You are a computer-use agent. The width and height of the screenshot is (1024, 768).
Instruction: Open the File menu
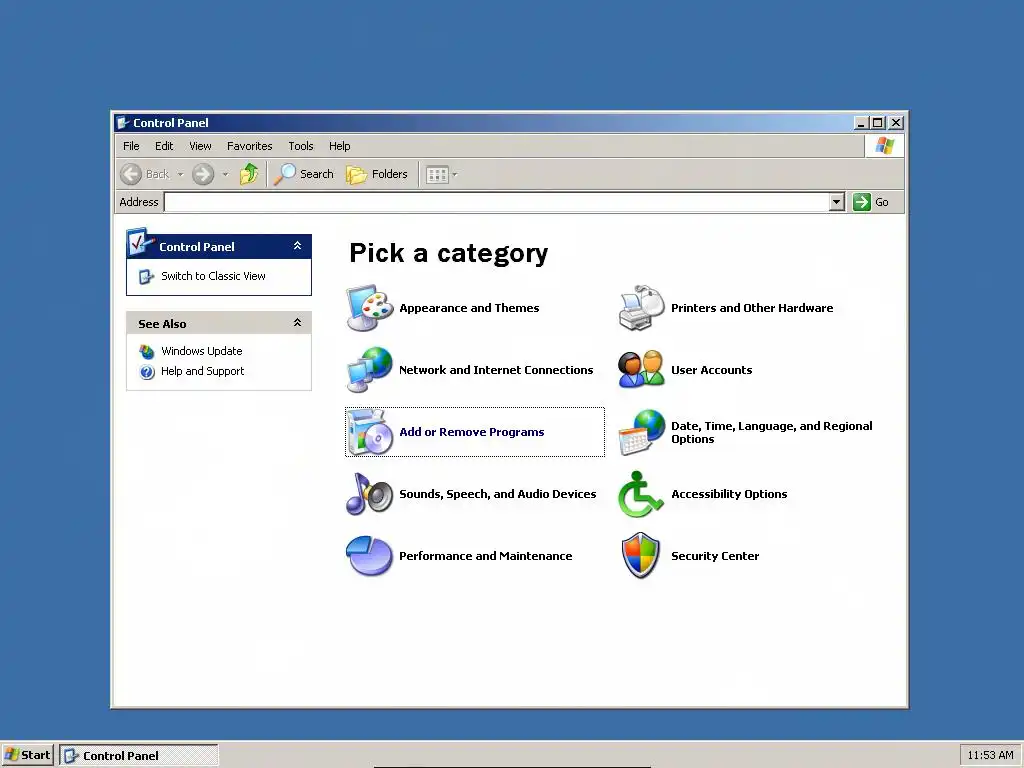(x=131, y=146)
